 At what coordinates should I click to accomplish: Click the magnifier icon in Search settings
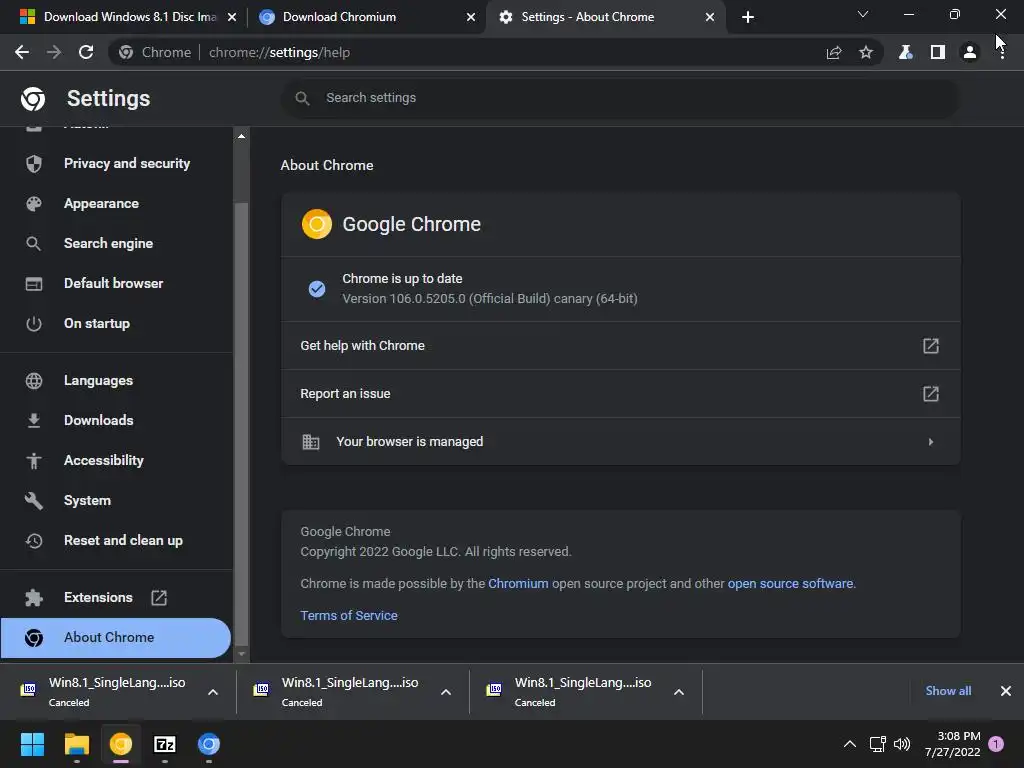pos(302,98)
